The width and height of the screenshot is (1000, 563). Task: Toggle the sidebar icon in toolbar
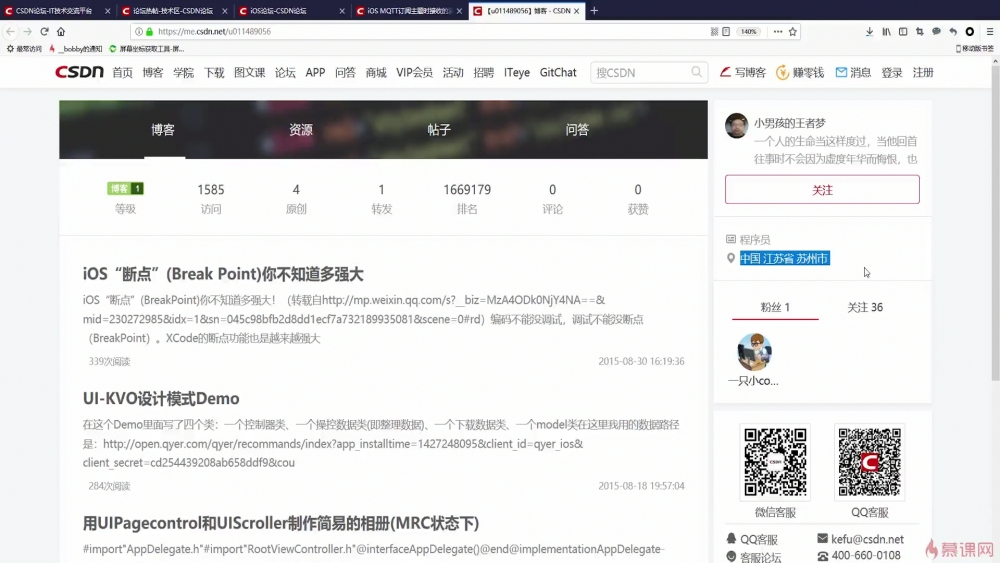pos(903,31)
